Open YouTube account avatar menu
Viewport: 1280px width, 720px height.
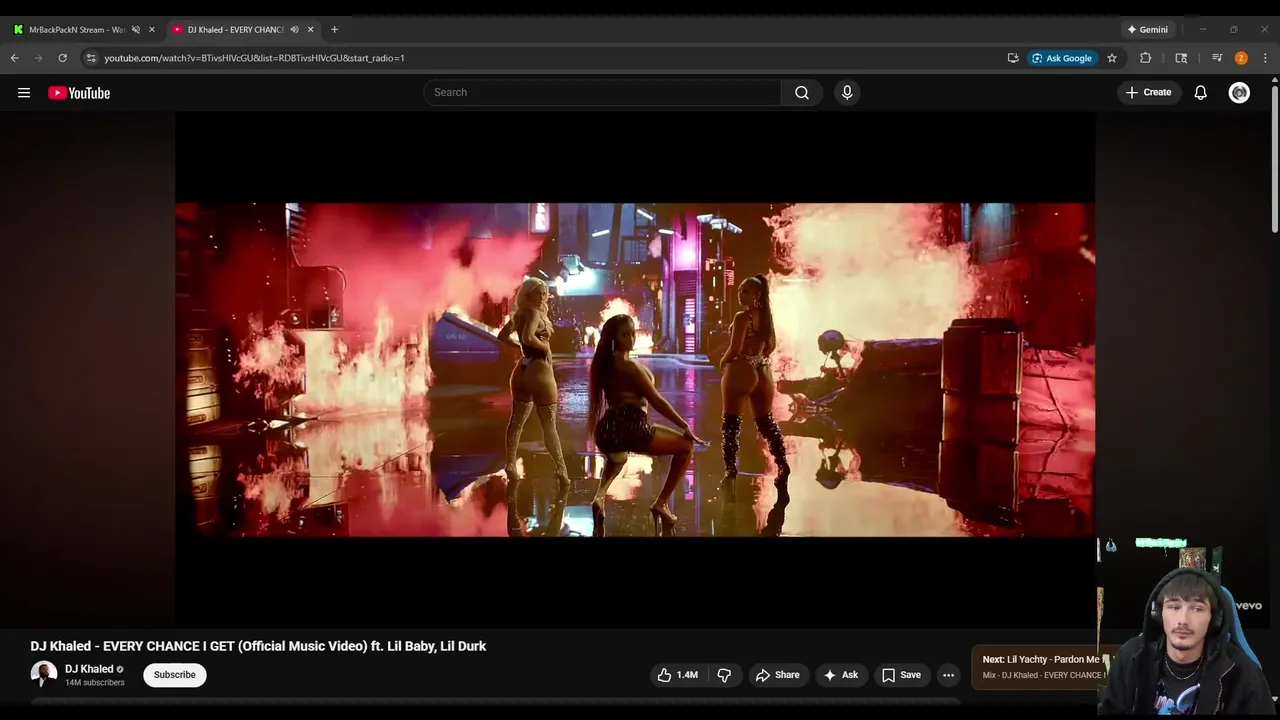coord(1239,93)
